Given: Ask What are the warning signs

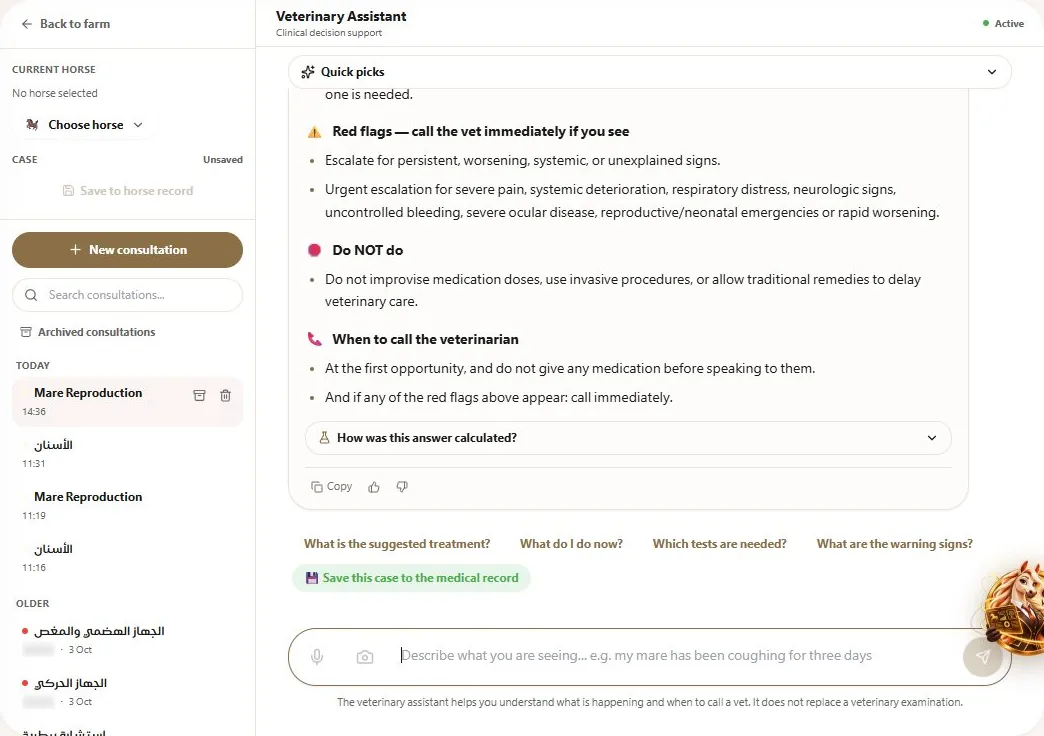Looking at the screenshot, I should (894, 544).
